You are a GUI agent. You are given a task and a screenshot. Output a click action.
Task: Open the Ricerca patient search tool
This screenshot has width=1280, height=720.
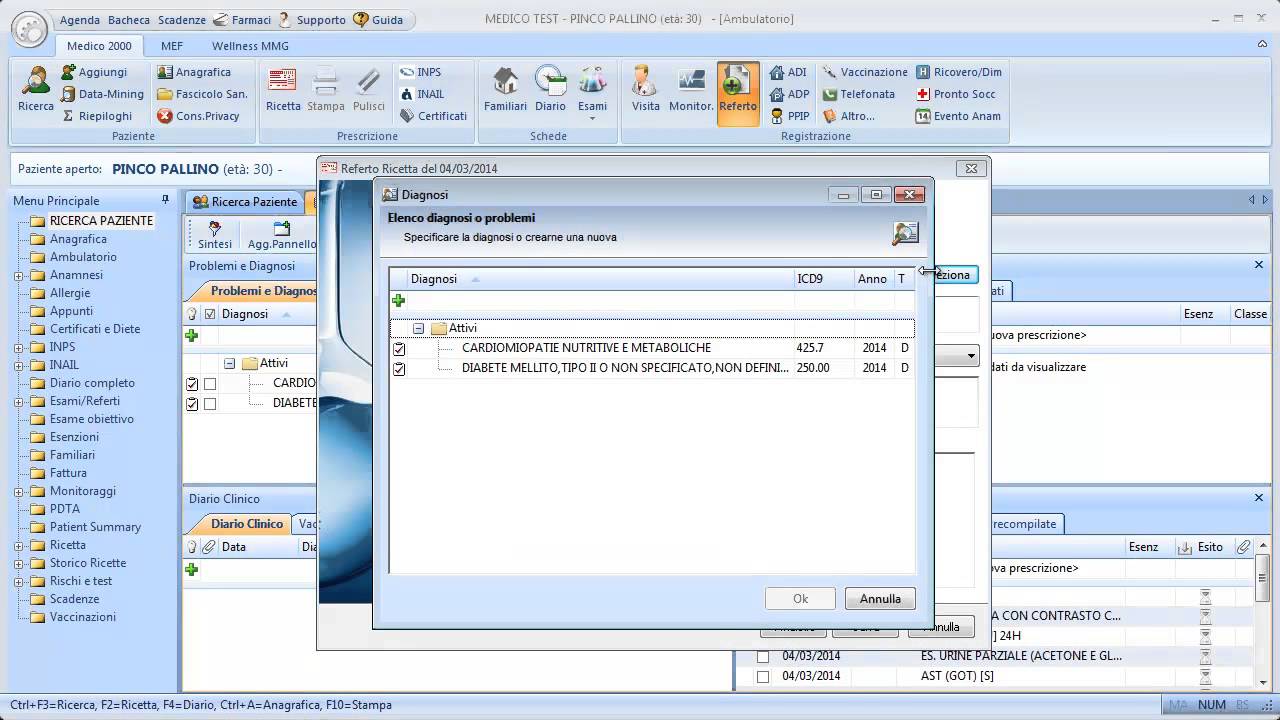click(35, 90)
